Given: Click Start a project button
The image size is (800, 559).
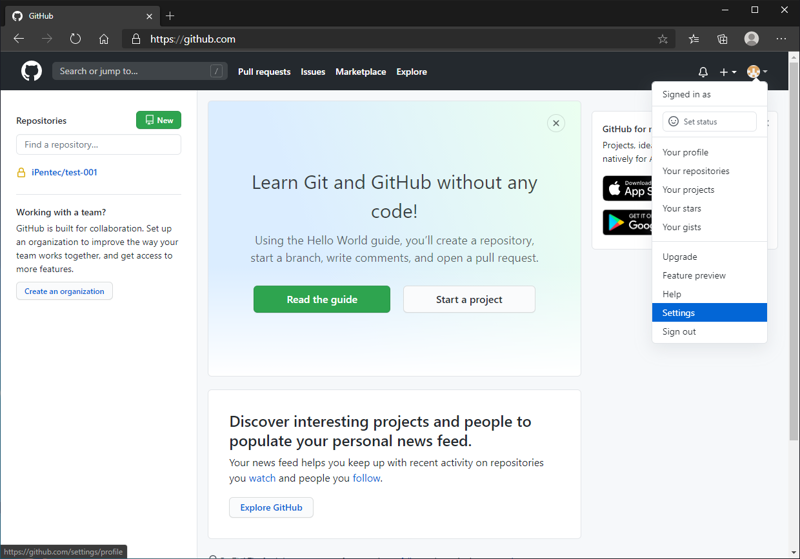Looking at the screenshot, I should tap(469, 299).
